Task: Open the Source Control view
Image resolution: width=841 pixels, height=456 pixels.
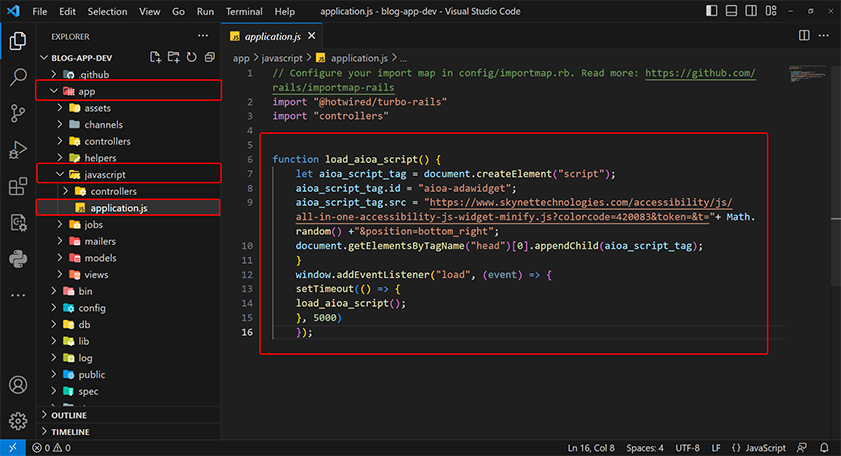Action: pyautogui.click(x=18, y=113)
